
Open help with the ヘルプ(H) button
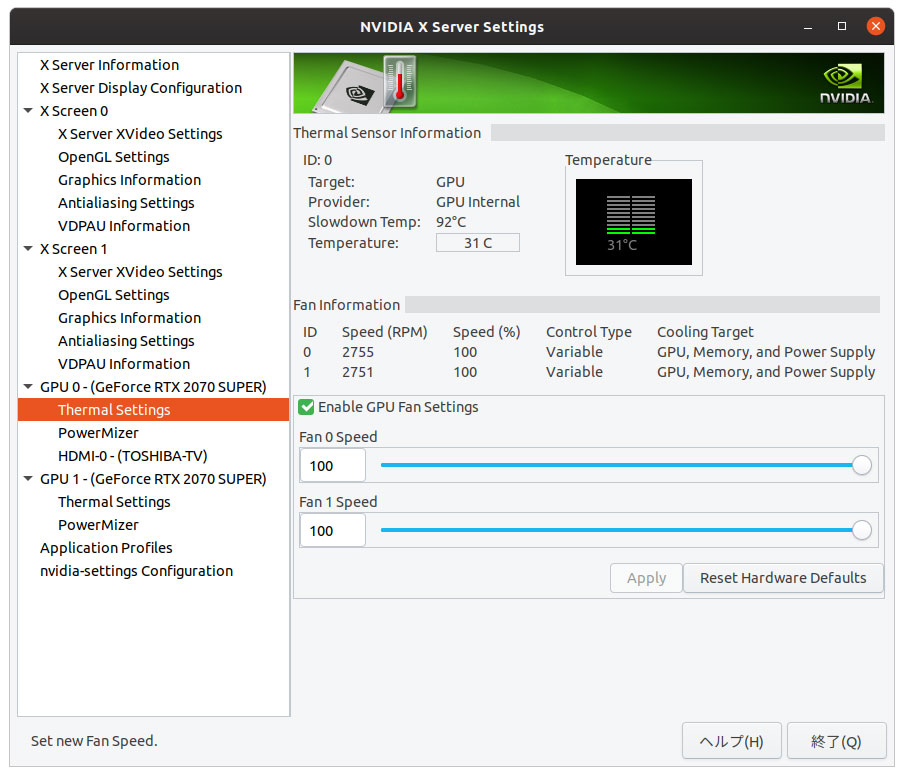pyautogui.click(x=732, y=741)
